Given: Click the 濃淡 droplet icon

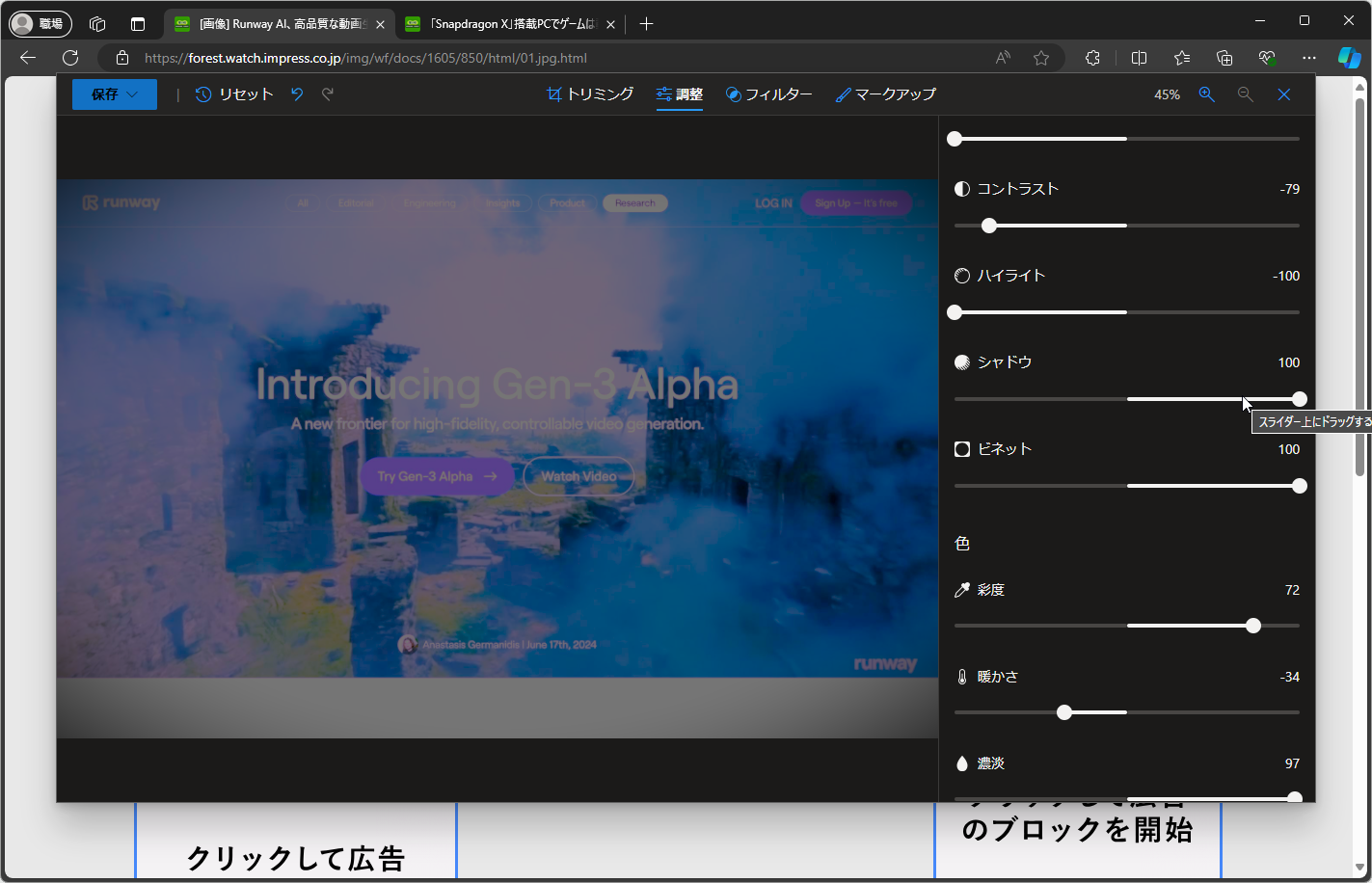Looking at the screenshot, I should point(962,763).
